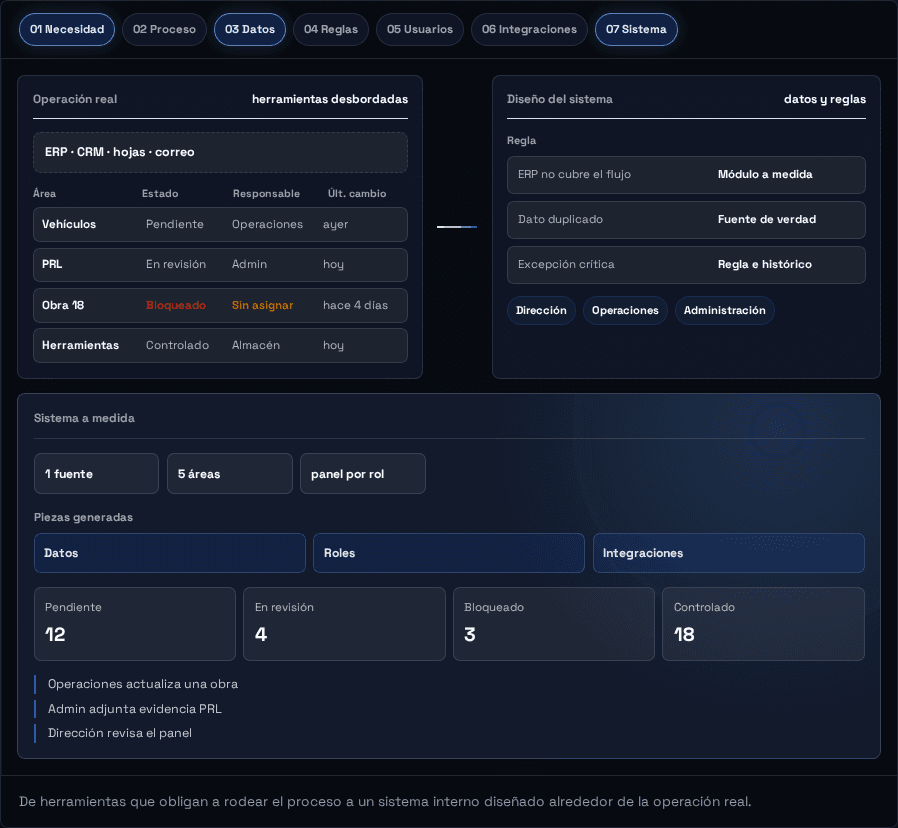Select the 01 Necesidad tab

click(67, 29)
